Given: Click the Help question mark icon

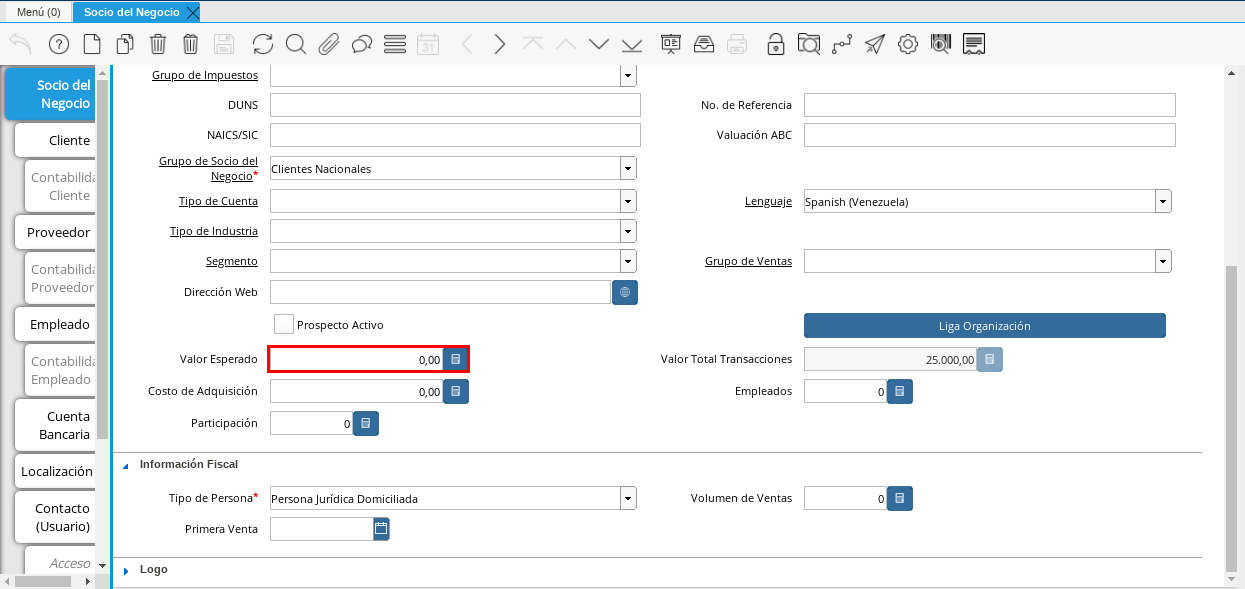Looking at the screenshot, I should coord(58,44).
